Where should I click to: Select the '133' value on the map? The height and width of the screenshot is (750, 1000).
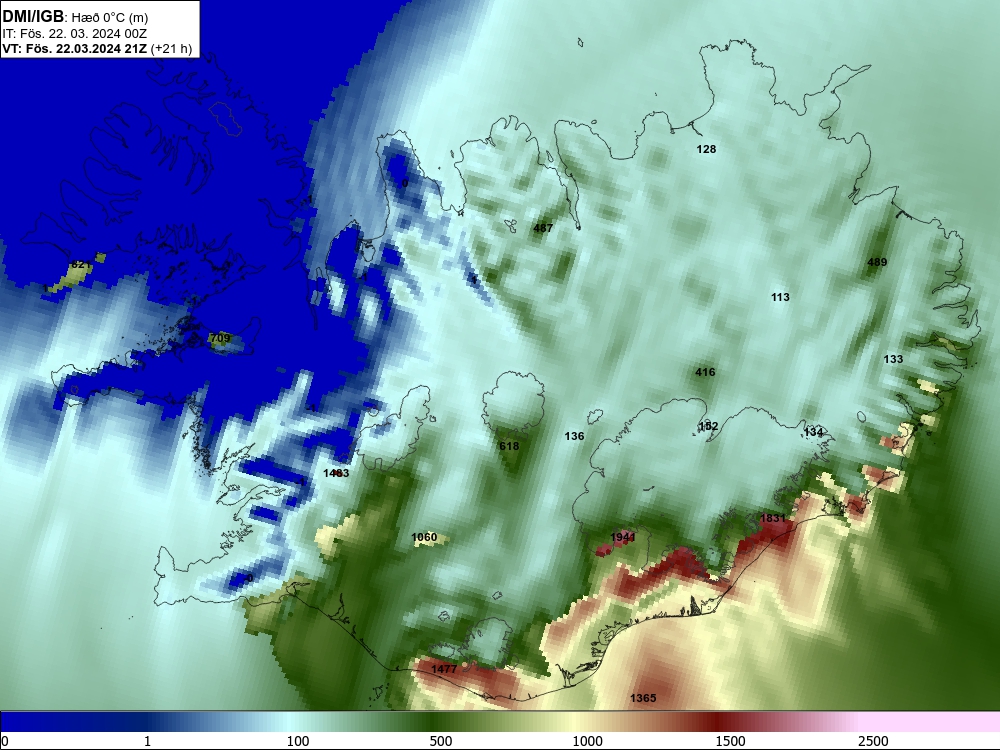coord(893,360)
